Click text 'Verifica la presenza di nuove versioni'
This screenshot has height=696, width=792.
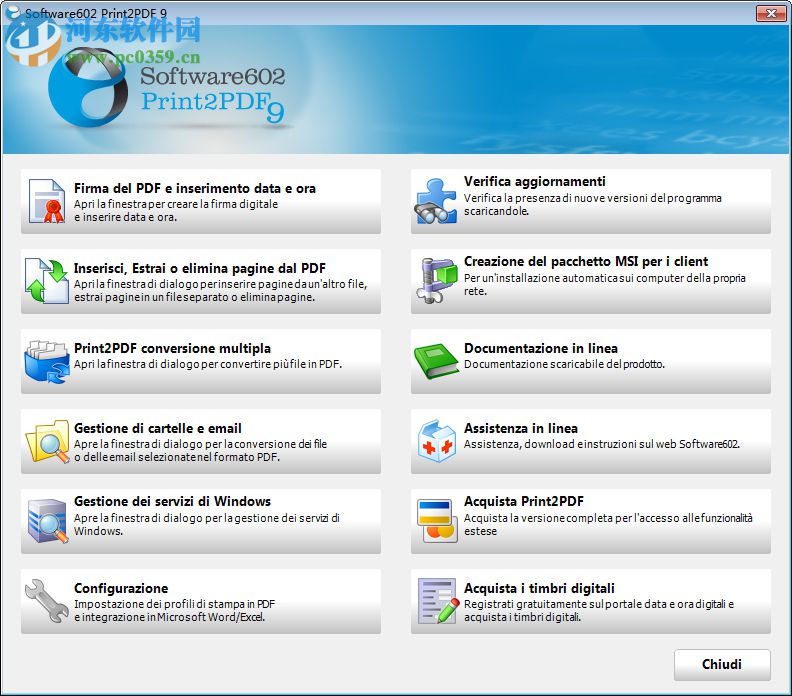click(x=556, y=198)
